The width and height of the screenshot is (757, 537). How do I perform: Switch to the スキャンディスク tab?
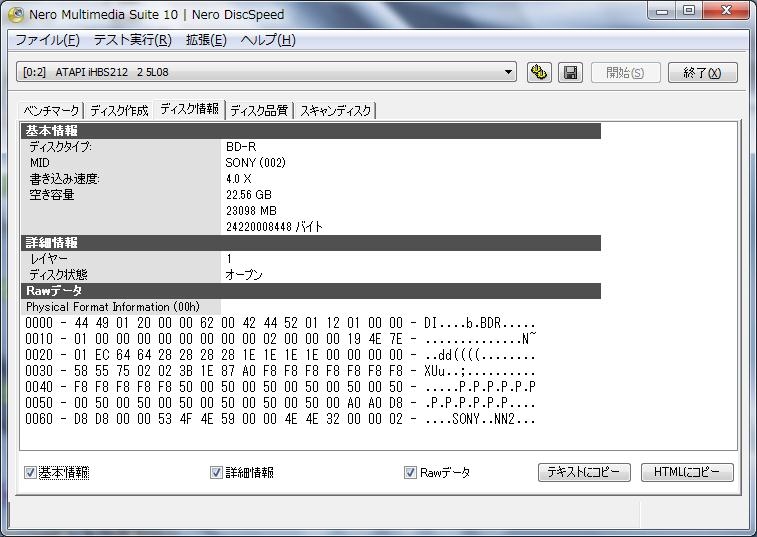pos(336,111)
